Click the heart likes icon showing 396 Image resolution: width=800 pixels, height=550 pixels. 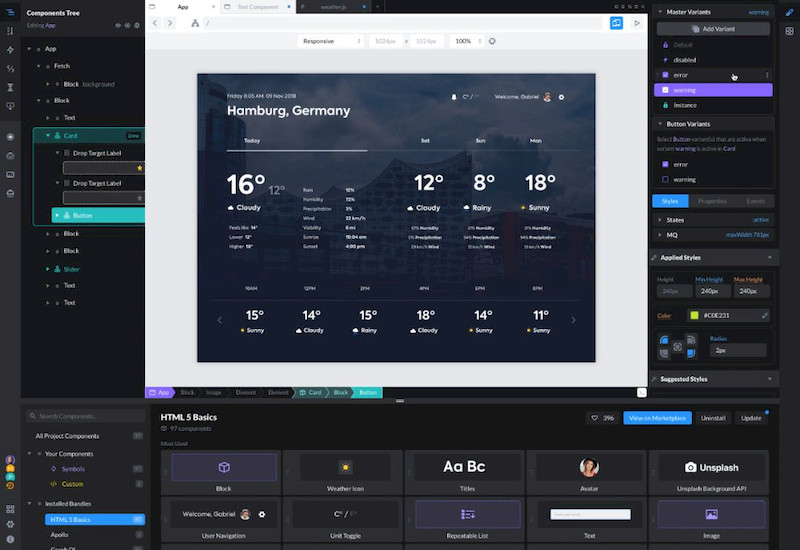[x=594, y=418]
